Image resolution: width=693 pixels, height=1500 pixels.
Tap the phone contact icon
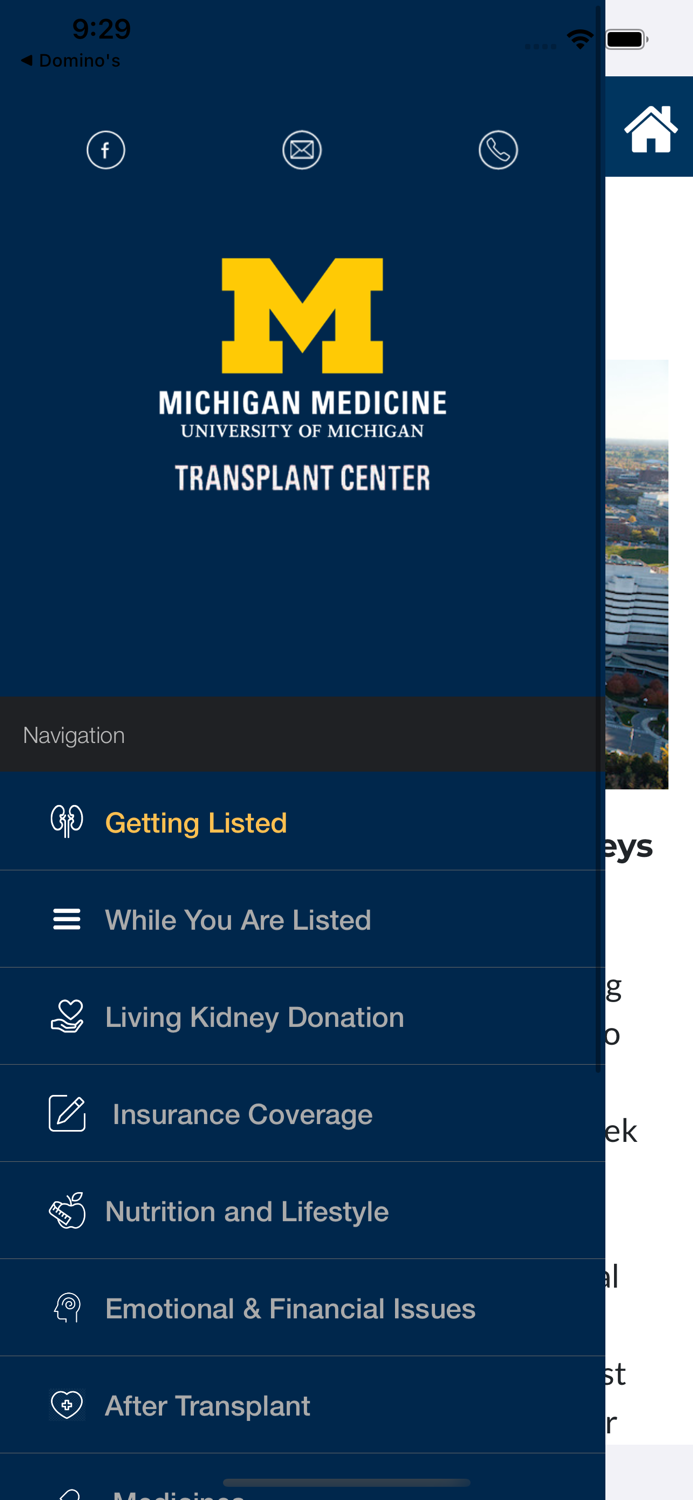499,149
